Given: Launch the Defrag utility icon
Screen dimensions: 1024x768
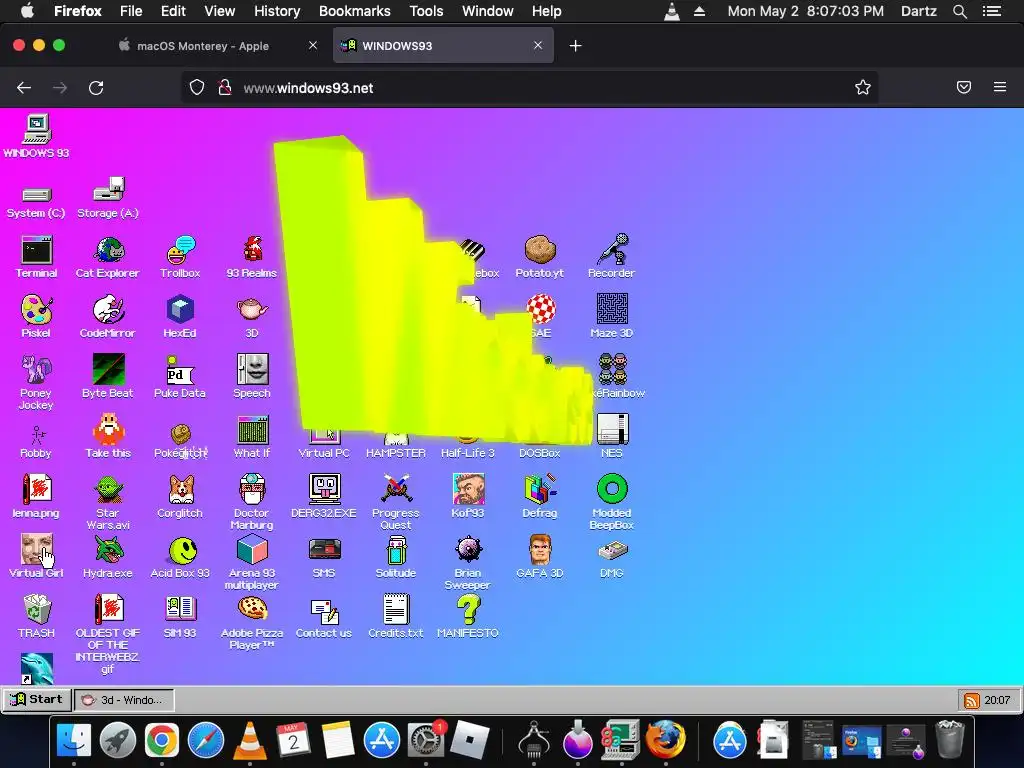Looking at the screenshot, I should [x=540, y=489].
